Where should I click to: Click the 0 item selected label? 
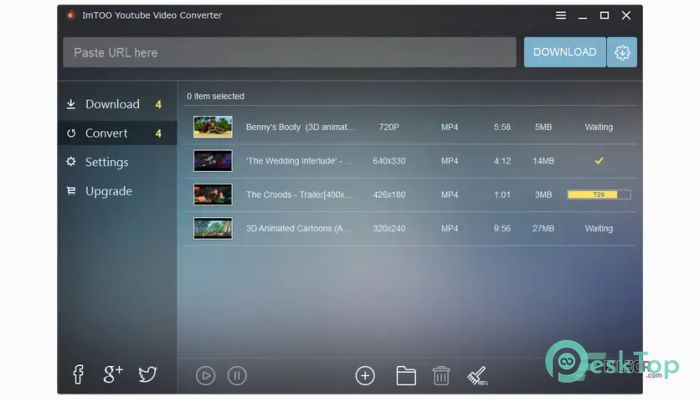pos(215,96)
